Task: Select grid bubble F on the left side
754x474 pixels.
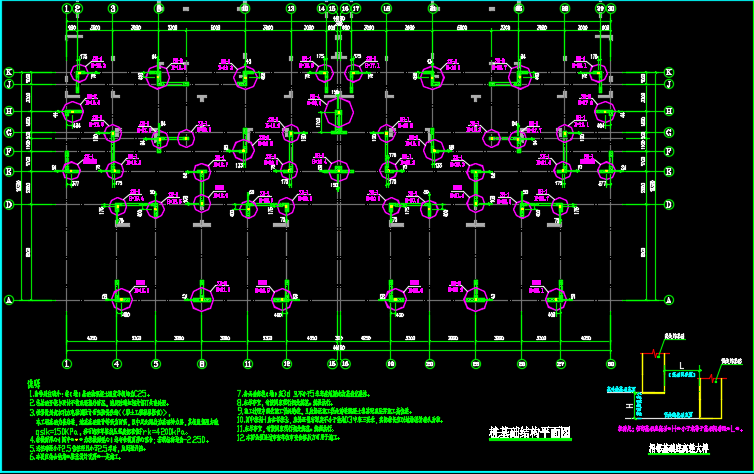Action: point(9,151)
